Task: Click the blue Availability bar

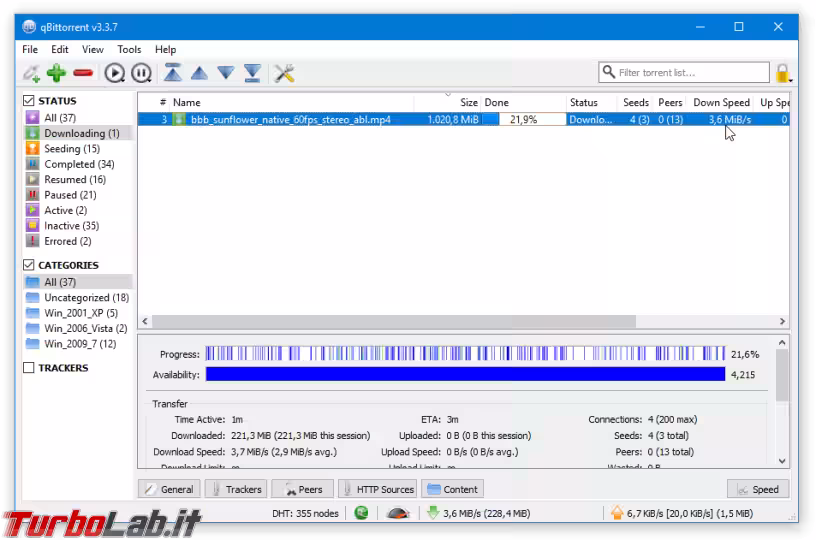Action: coord(465,374)
